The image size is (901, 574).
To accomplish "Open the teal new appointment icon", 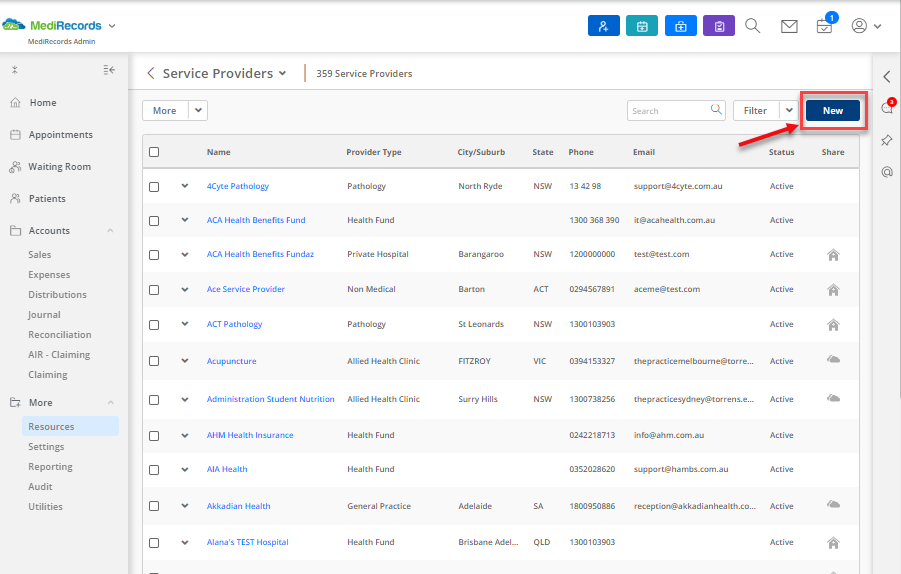I will (642, 26).
